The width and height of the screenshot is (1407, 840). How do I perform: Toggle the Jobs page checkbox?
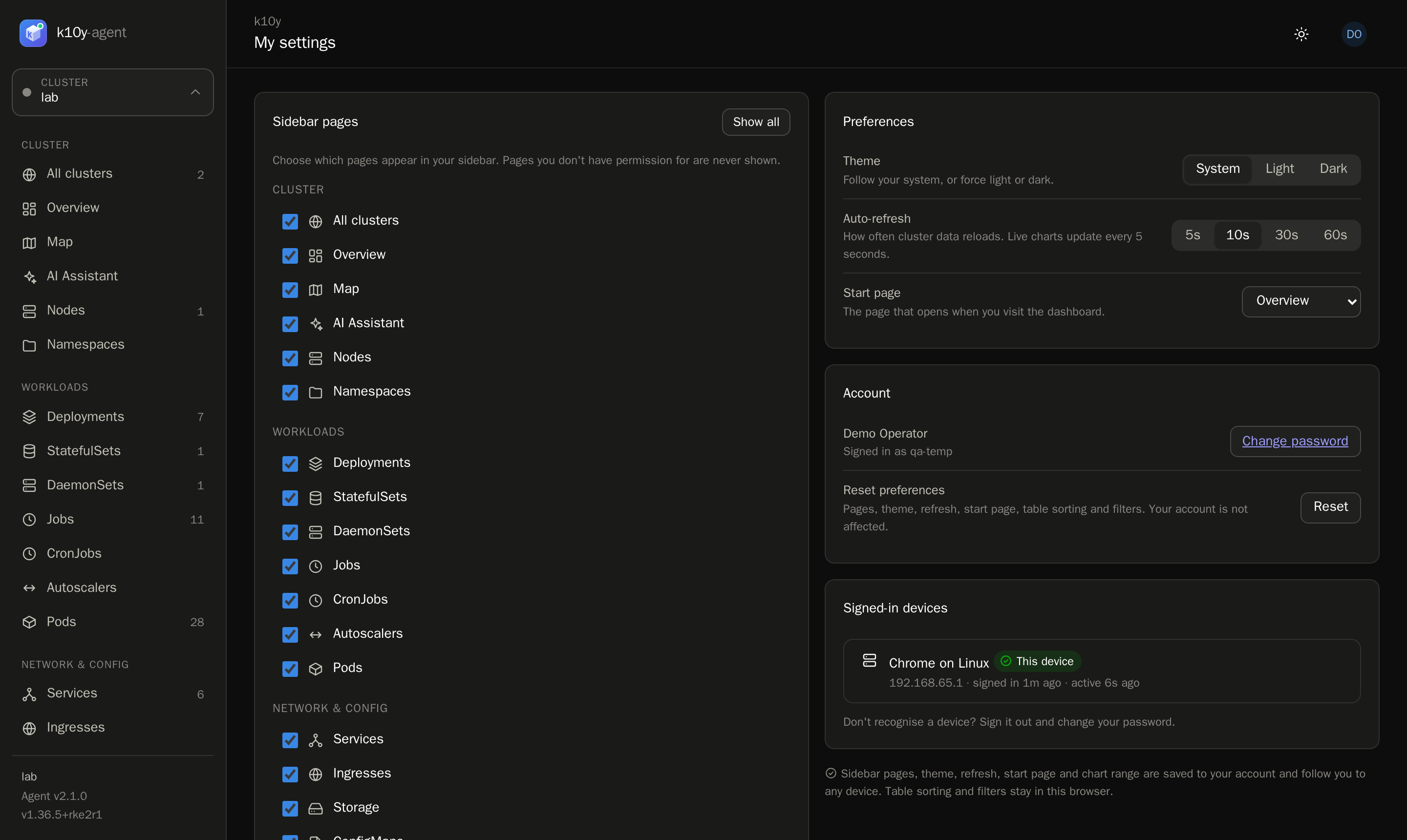coord(290,566)
